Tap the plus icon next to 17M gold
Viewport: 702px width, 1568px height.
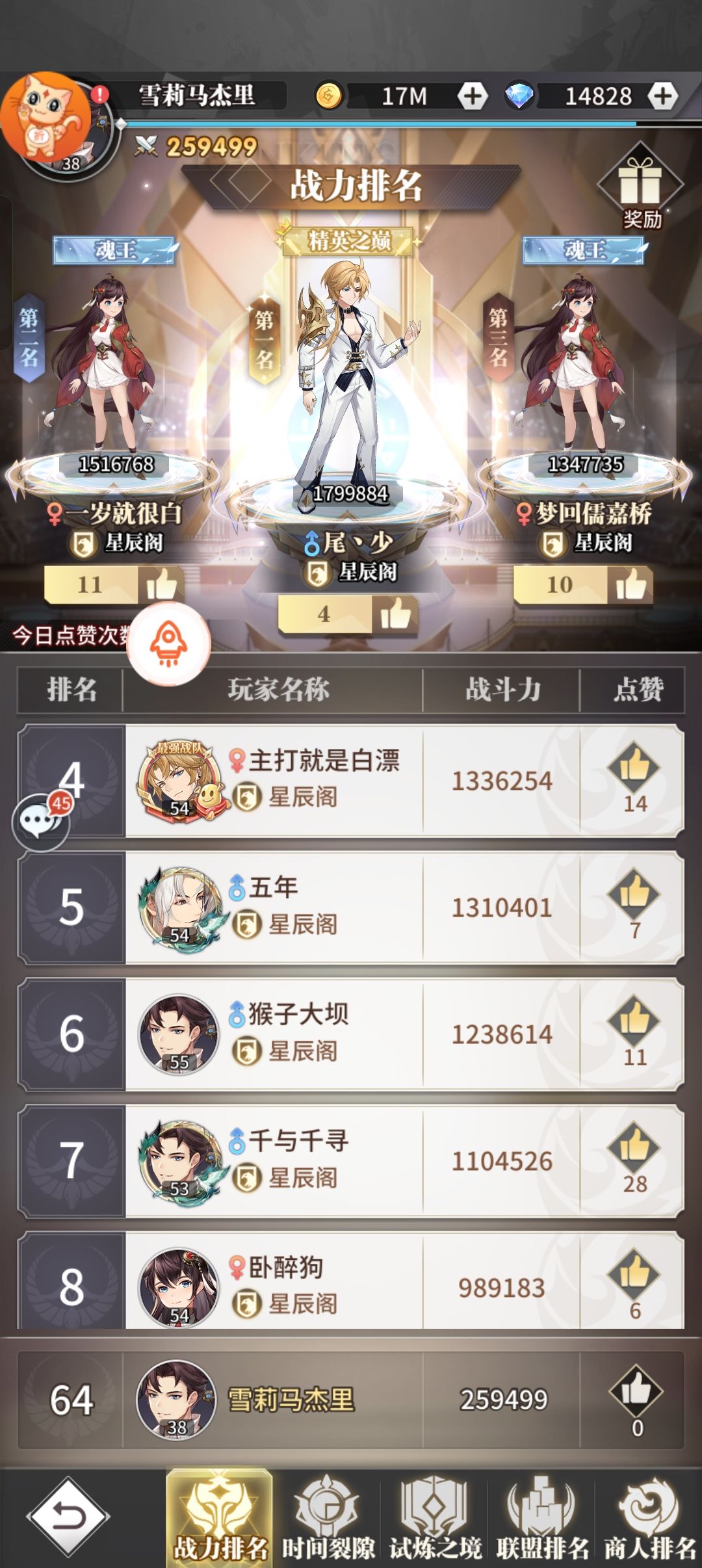coord(473,96)
